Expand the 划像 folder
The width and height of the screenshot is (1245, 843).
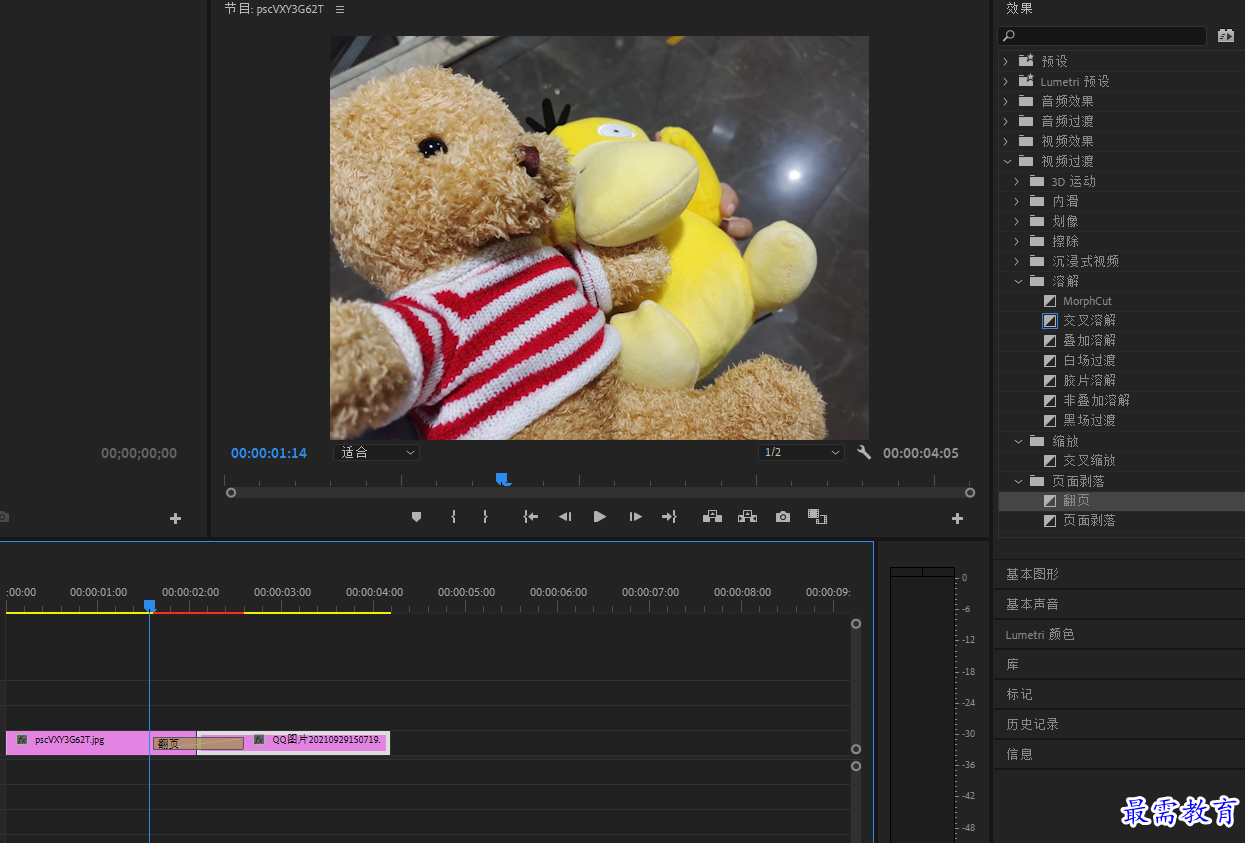coord(1017,221)
